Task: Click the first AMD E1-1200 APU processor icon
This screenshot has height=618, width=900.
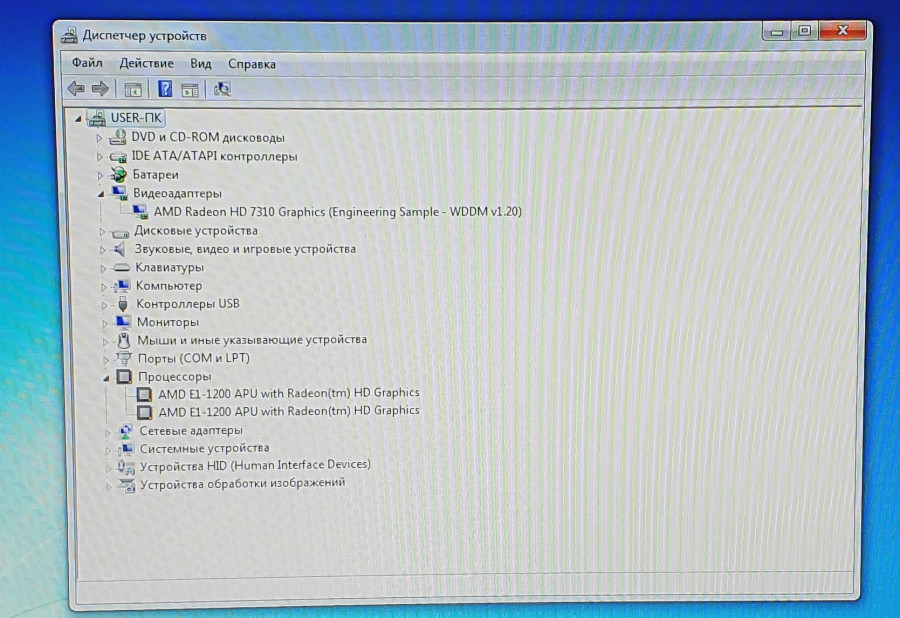Action: point(144,394)
